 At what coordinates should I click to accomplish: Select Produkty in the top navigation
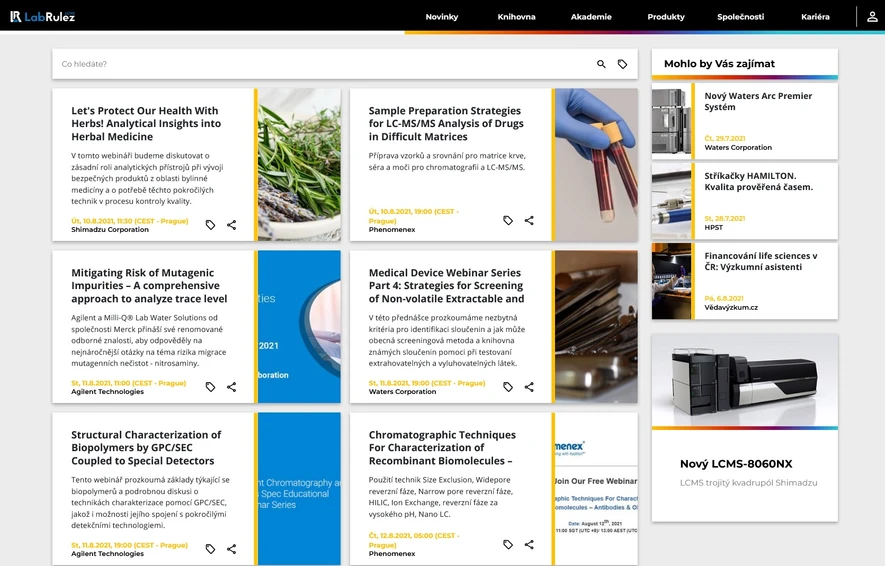coord(666,17)
